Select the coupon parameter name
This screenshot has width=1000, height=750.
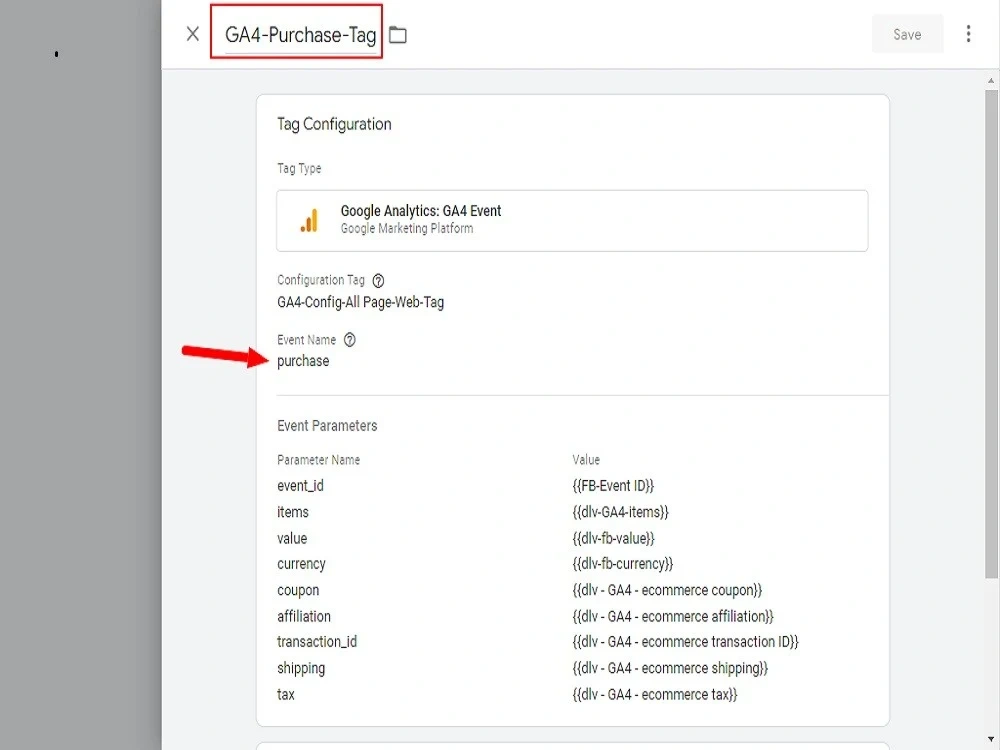298,591
